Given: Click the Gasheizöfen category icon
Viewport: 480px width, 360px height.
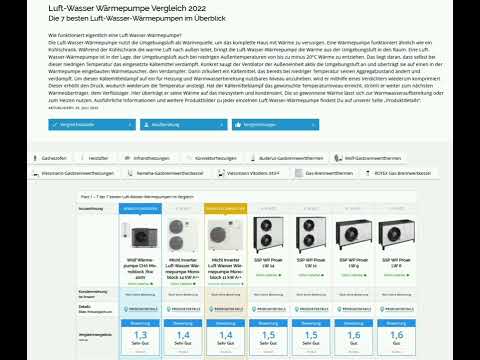Looking at the screenshot, I should (35, 158).
